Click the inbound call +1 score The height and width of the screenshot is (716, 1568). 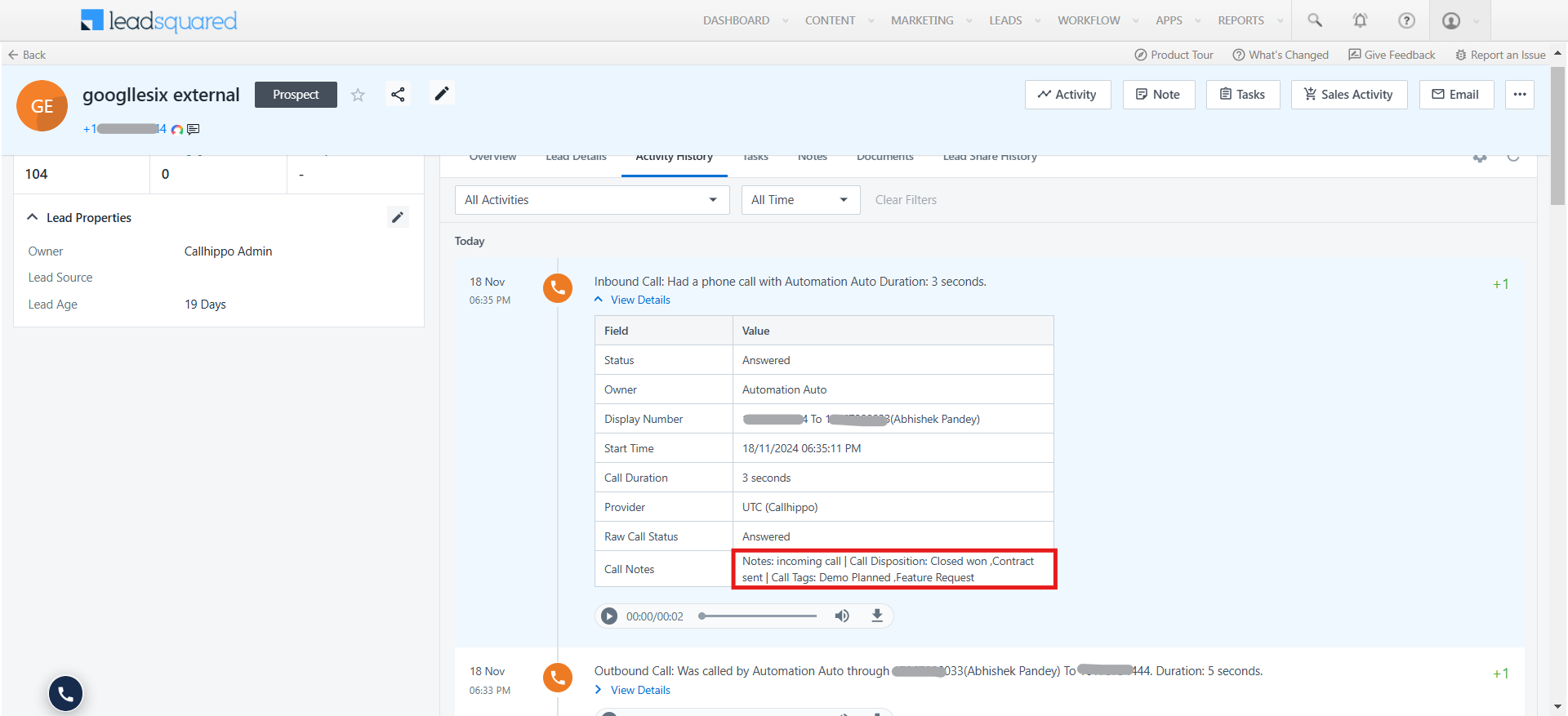click(x=1500, y=284)
